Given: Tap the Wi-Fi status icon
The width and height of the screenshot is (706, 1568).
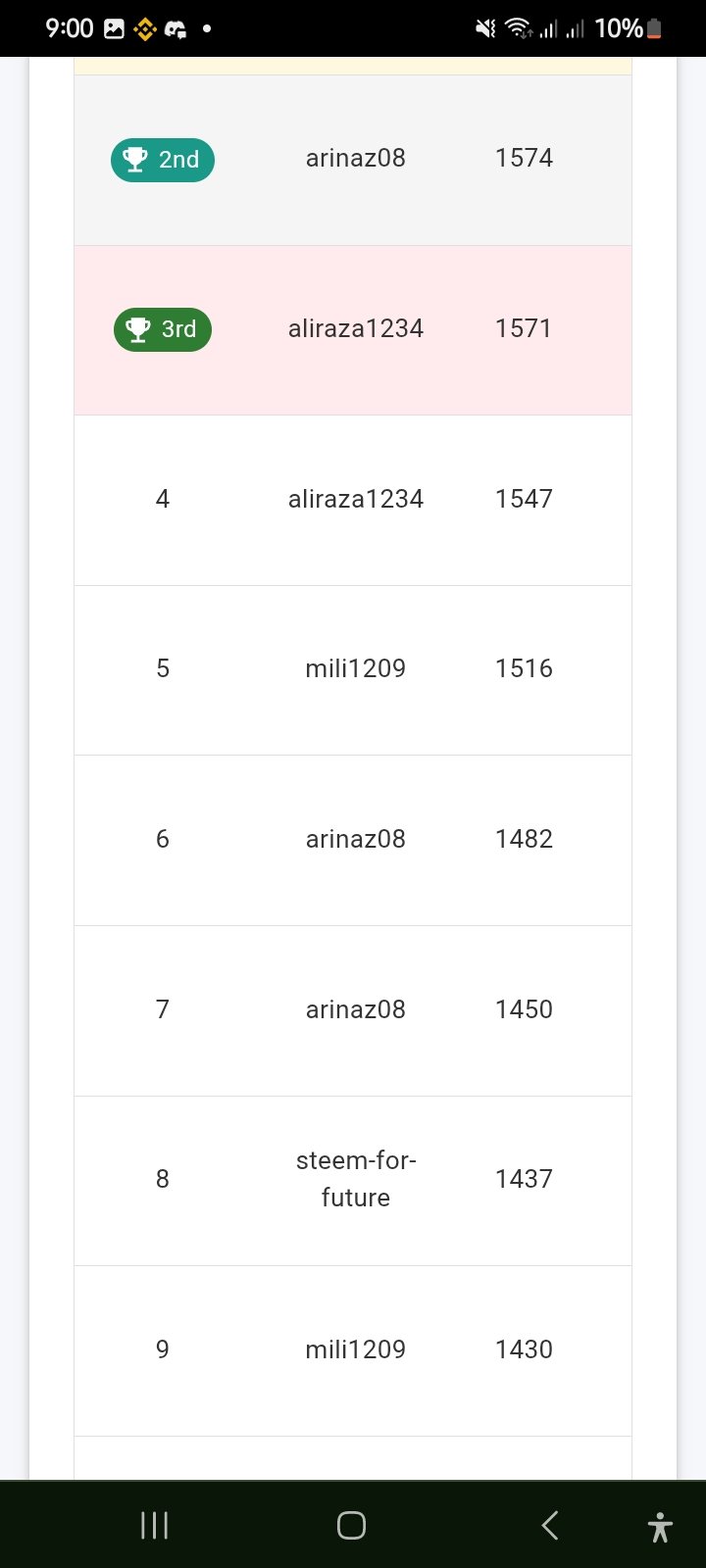Looking at the screenshot, I should click(518, 29).
